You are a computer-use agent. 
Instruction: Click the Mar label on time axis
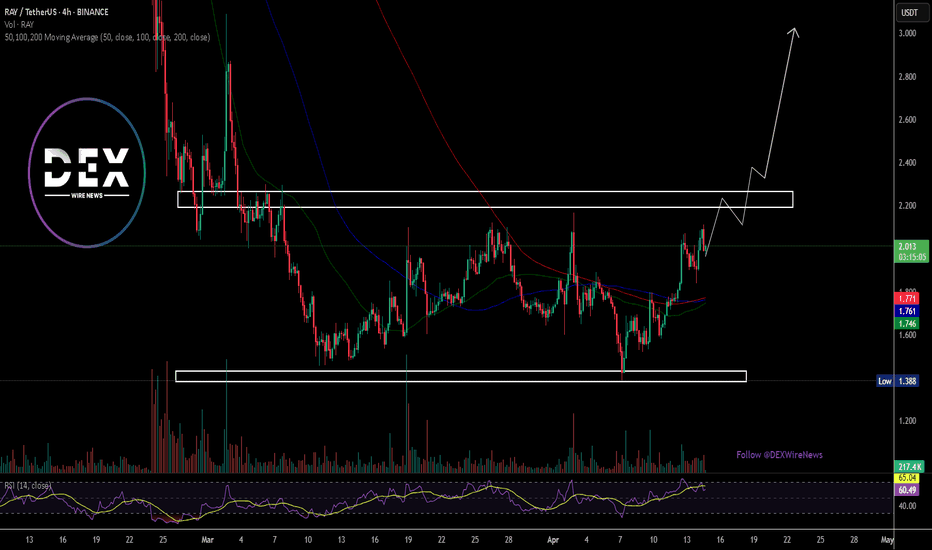click(207, 540)
